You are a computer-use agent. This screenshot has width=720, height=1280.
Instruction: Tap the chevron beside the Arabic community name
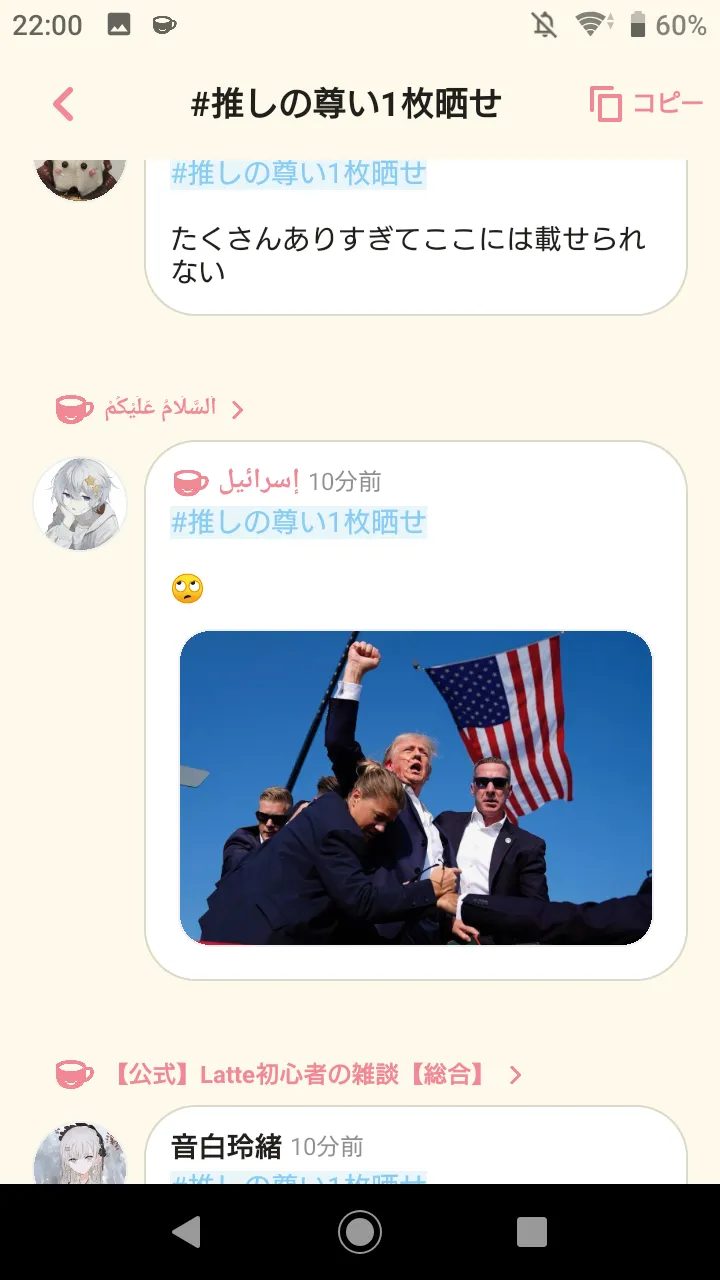pos(237,409)
